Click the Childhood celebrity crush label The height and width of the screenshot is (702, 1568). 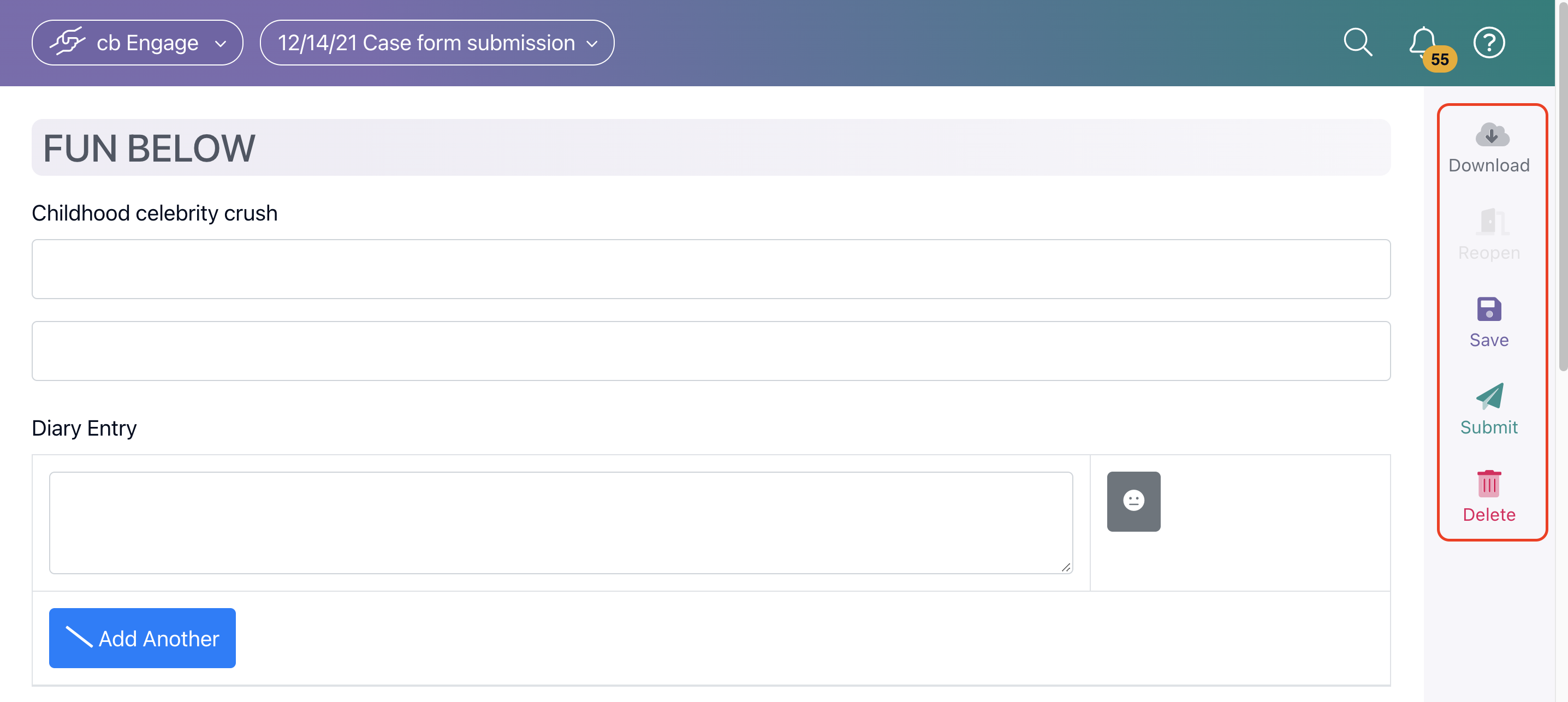pos(155,213)
